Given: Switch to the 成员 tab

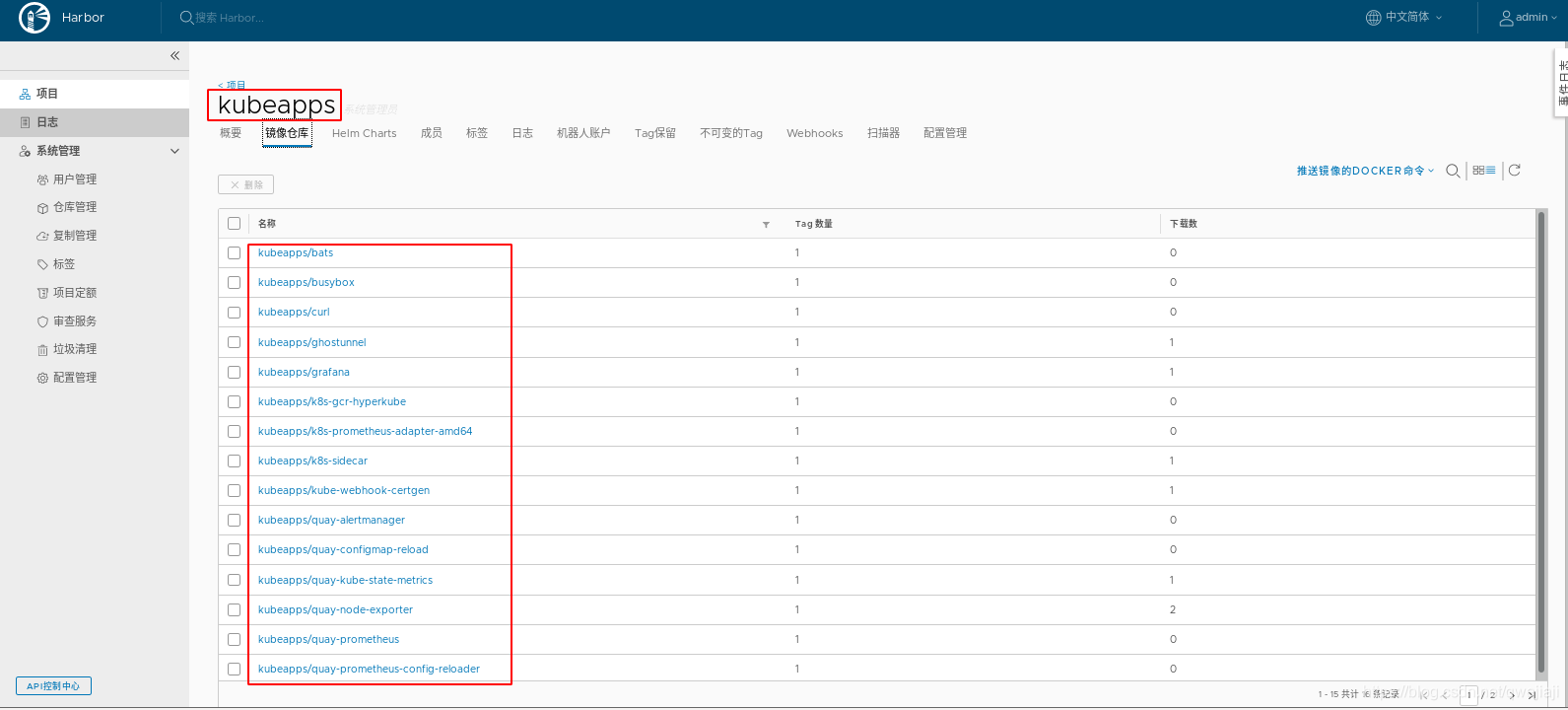Looking at the screenshot, I should [432, 133].
